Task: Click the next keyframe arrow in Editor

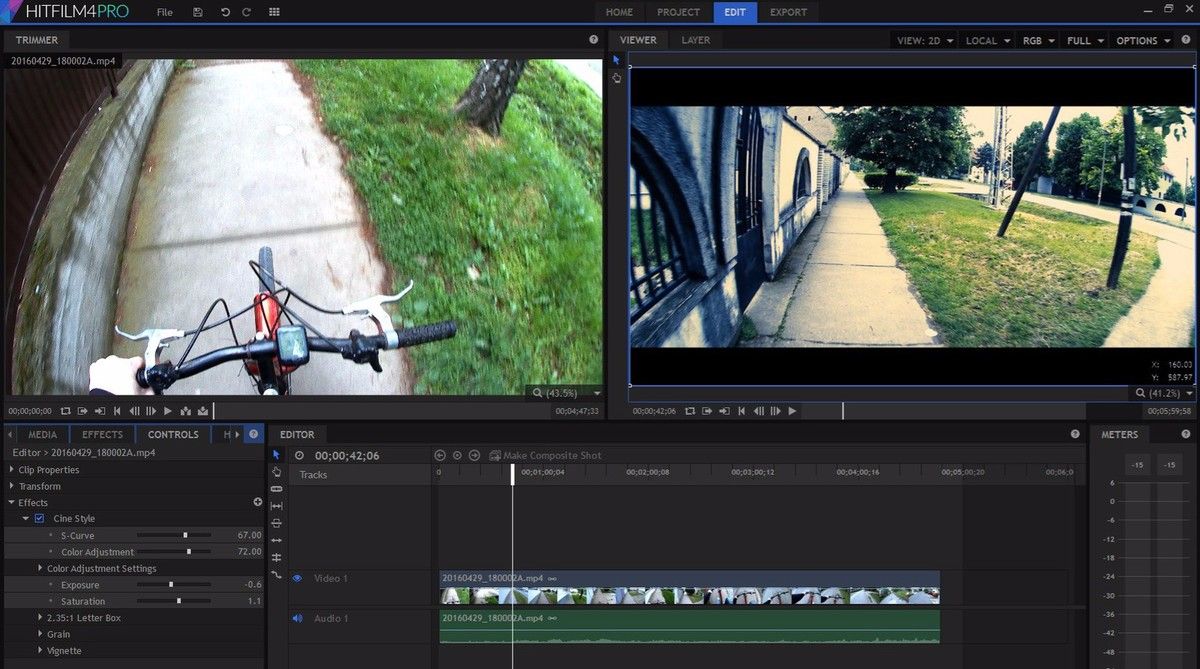Action: (x=474, y=455)
